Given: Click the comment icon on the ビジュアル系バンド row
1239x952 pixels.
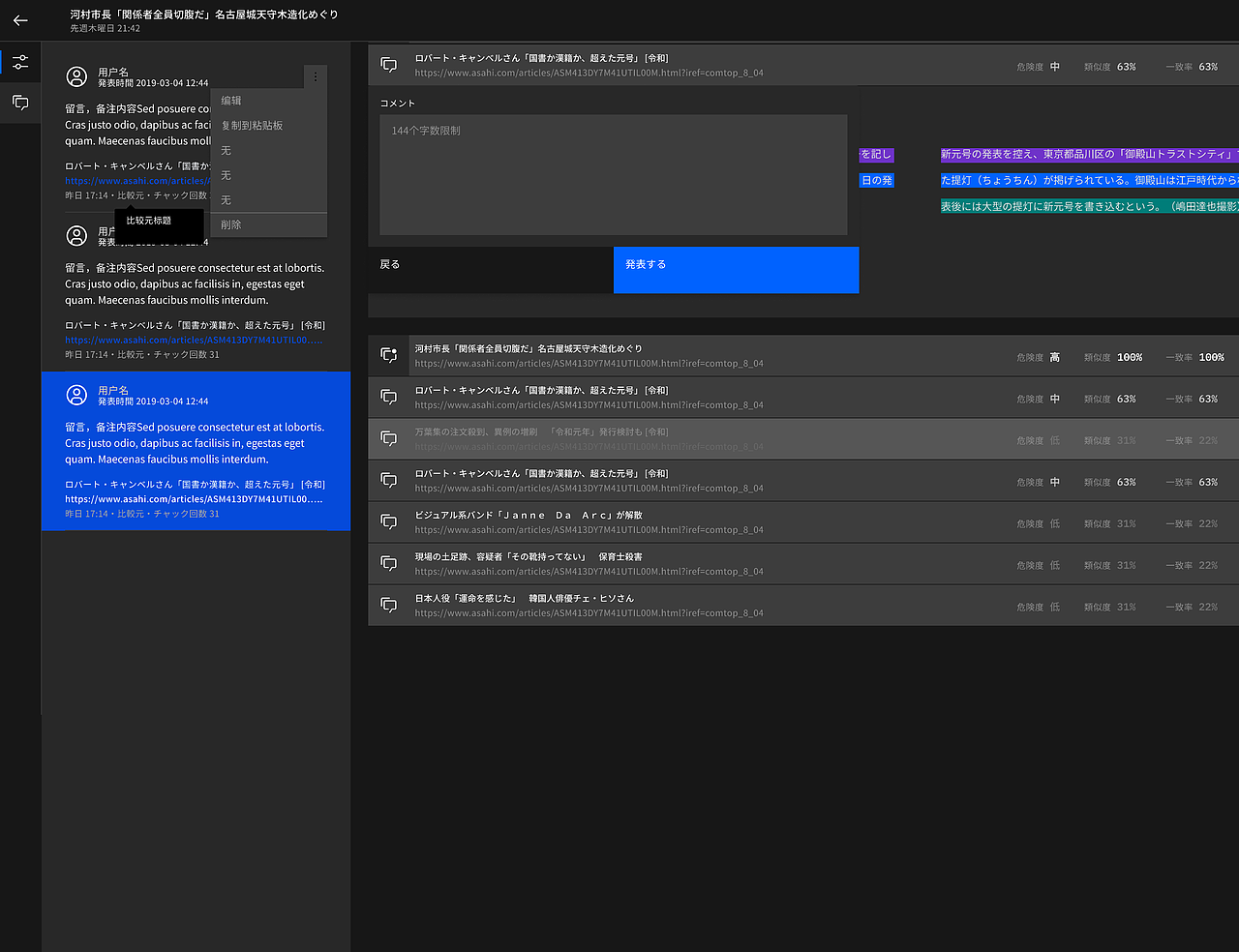Looking at the screenshot, I should [389, 522].
